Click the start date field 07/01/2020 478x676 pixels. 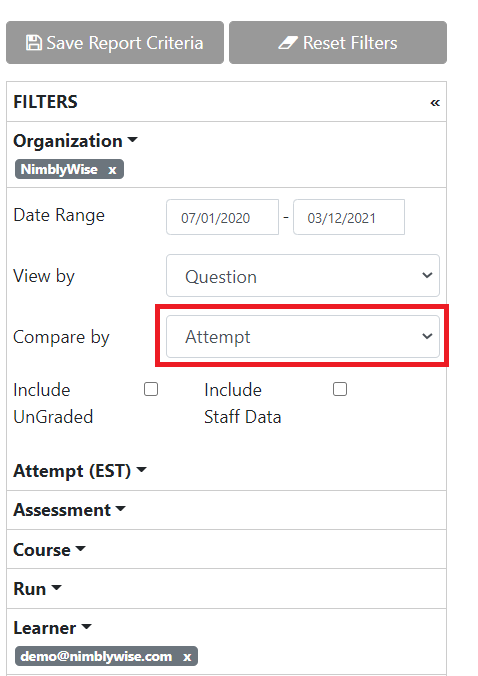tap(222, 217)
